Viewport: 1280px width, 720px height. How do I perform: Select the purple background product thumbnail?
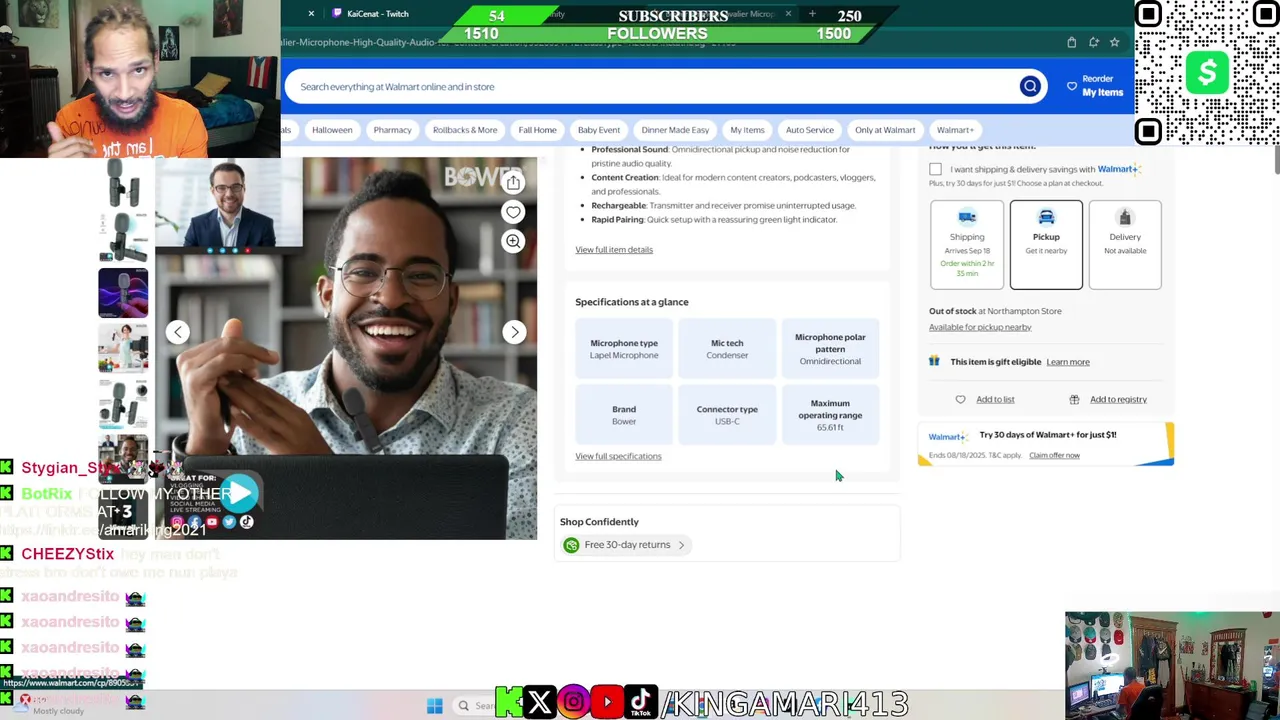(123, 293)
